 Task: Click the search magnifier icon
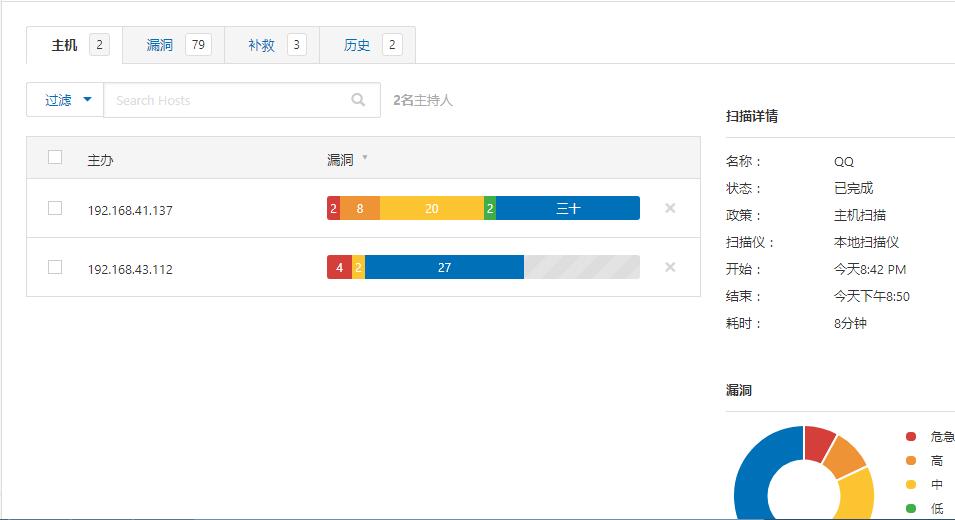tap(358, 100)
